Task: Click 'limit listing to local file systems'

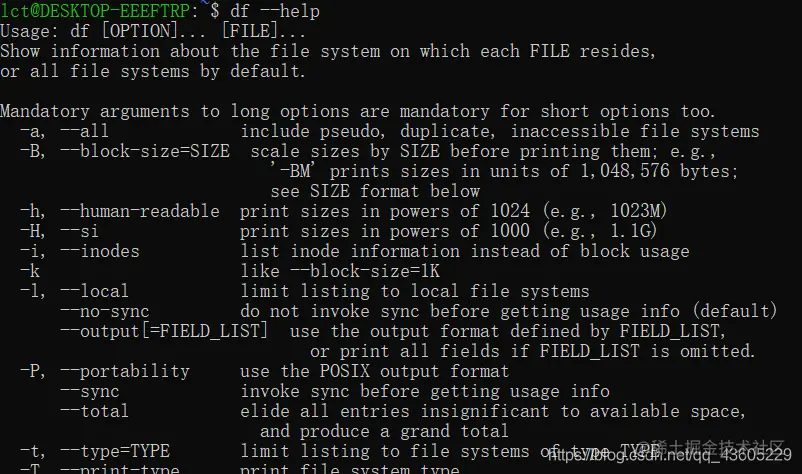Action: pos(415,291)
